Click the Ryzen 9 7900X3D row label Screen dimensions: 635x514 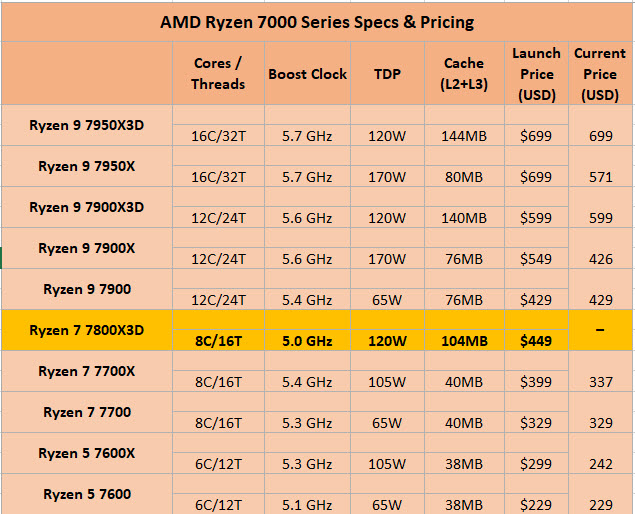[x=86, y=207]
